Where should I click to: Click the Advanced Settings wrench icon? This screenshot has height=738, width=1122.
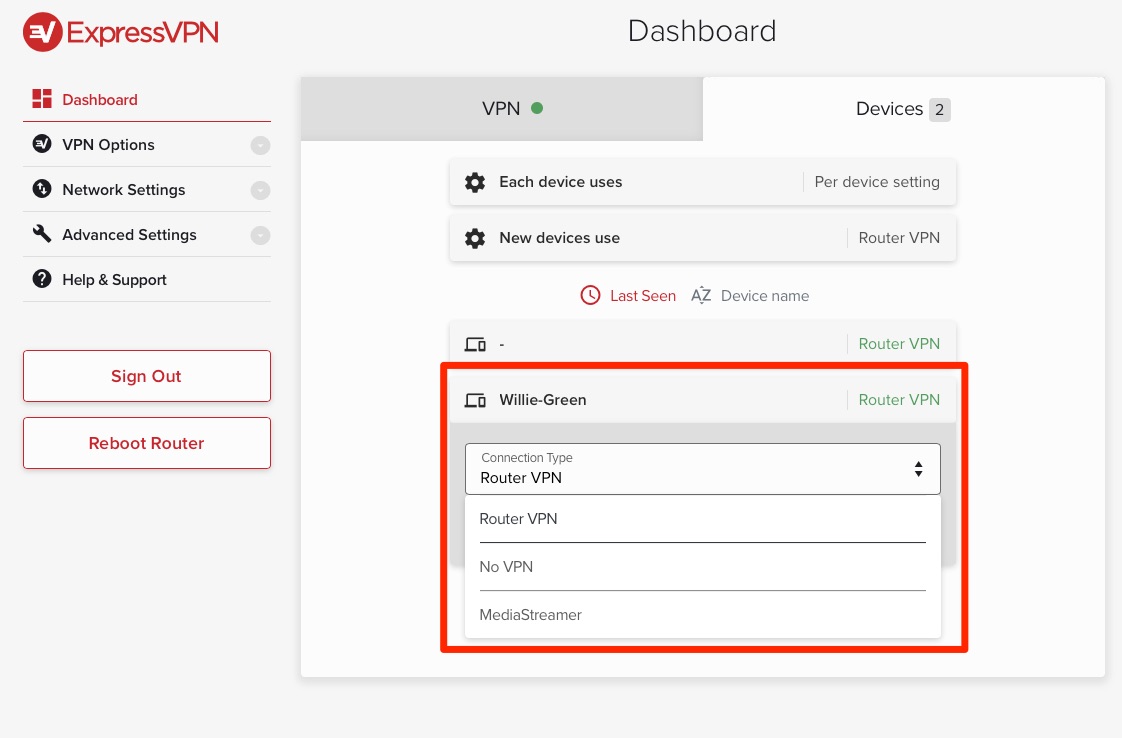[41, 234]
